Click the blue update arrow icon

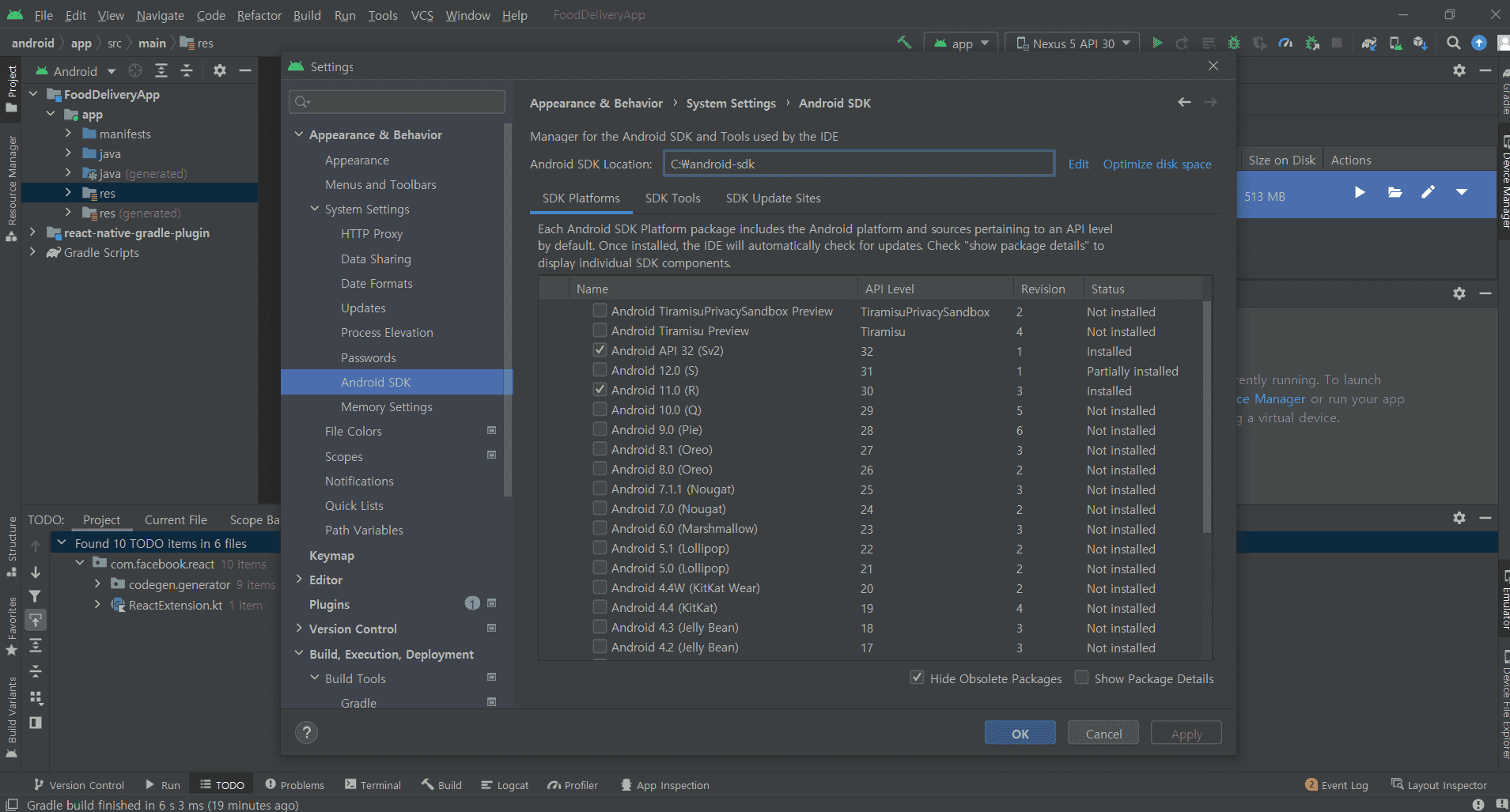coord(1479,43)
